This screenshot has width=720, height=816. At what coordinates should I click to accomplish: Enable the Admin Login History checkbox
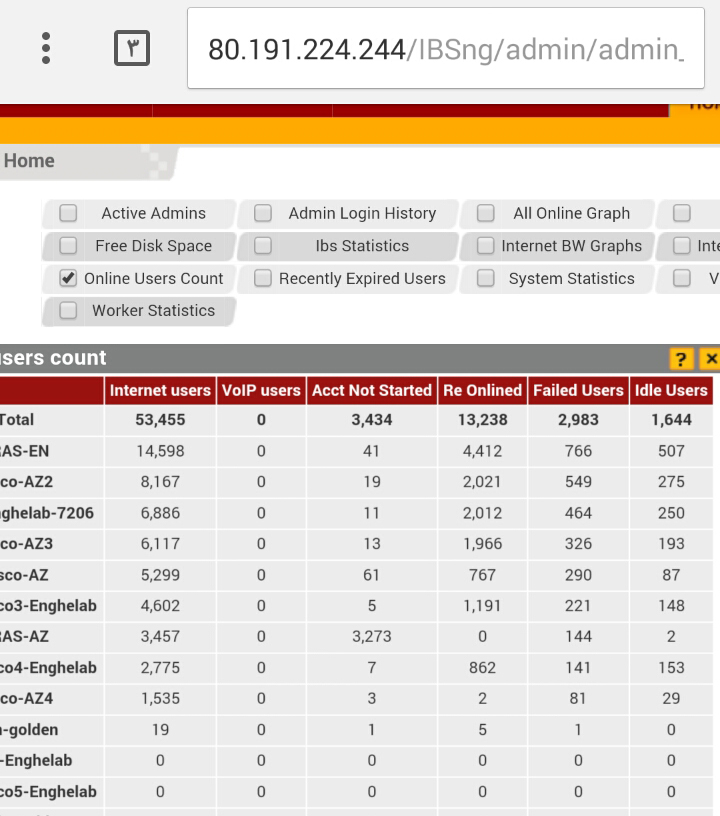click(x=263, y=213)
